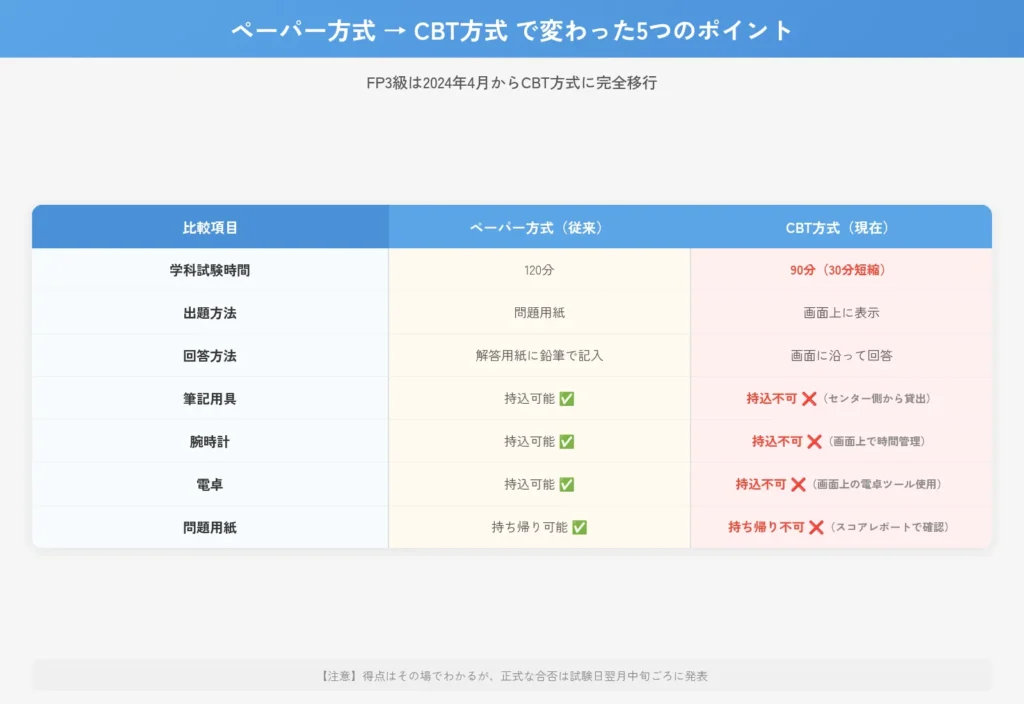
Task: Click the red X beside 電卓 持込不可
Action: [x=798, y=483]
